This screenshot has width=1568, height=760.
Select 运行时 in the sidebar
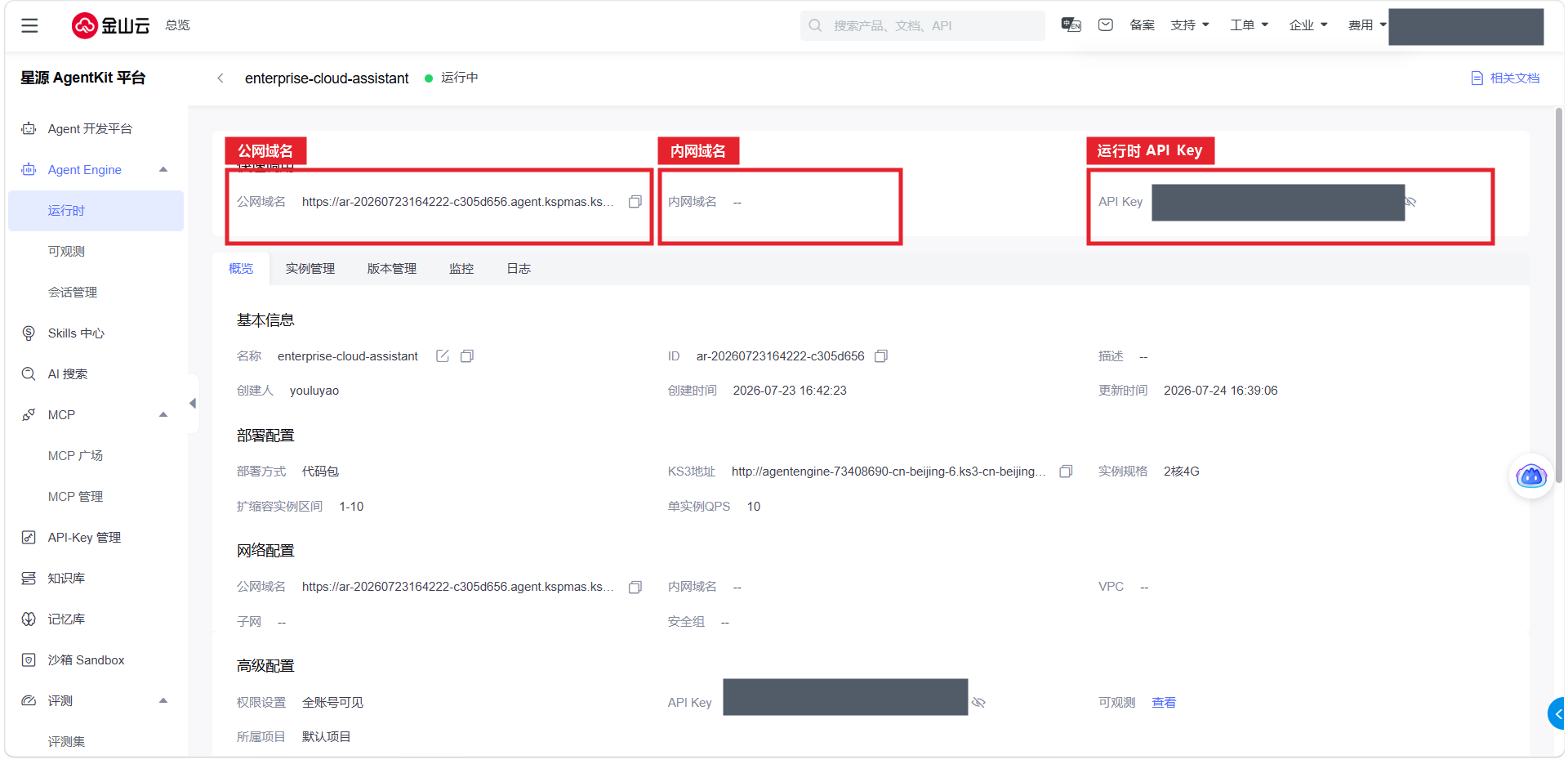[96, 211]
